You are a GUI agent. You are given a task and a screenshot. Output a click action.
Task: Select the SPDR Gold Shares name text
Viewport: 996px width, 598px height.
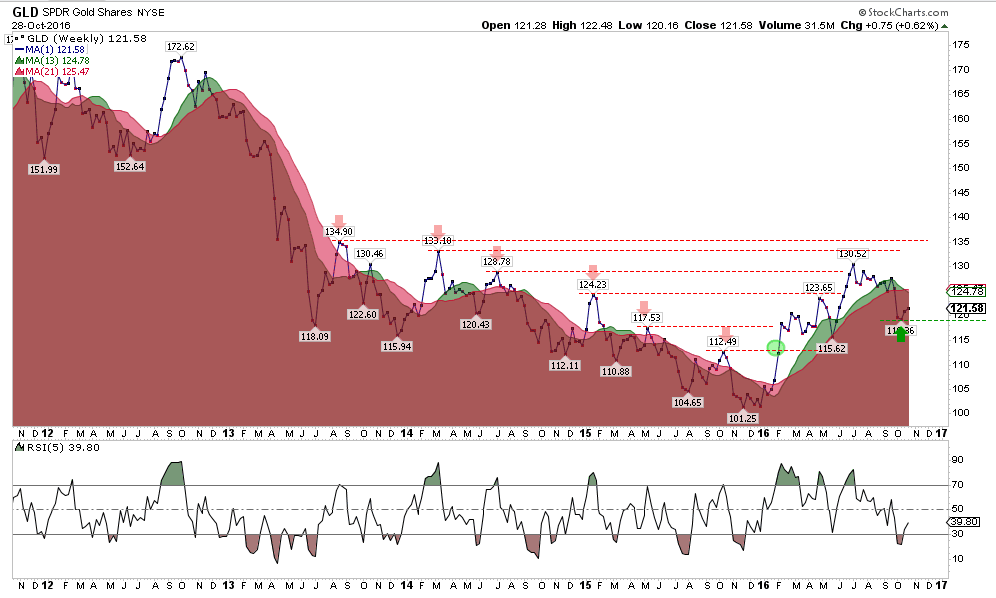coord(88,12)
